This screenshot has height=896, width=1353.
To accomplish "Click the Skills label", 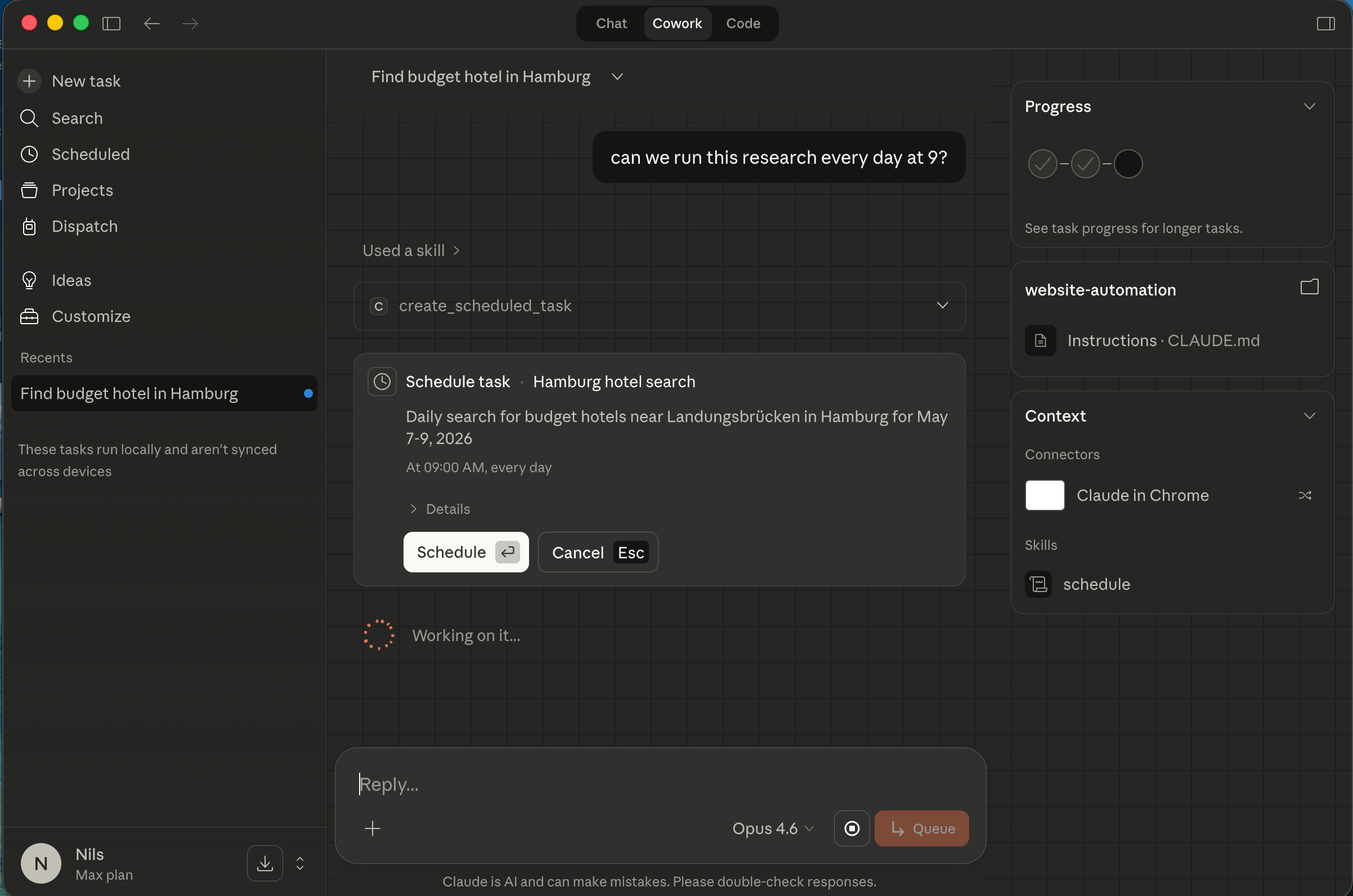I will (1041, 545).
